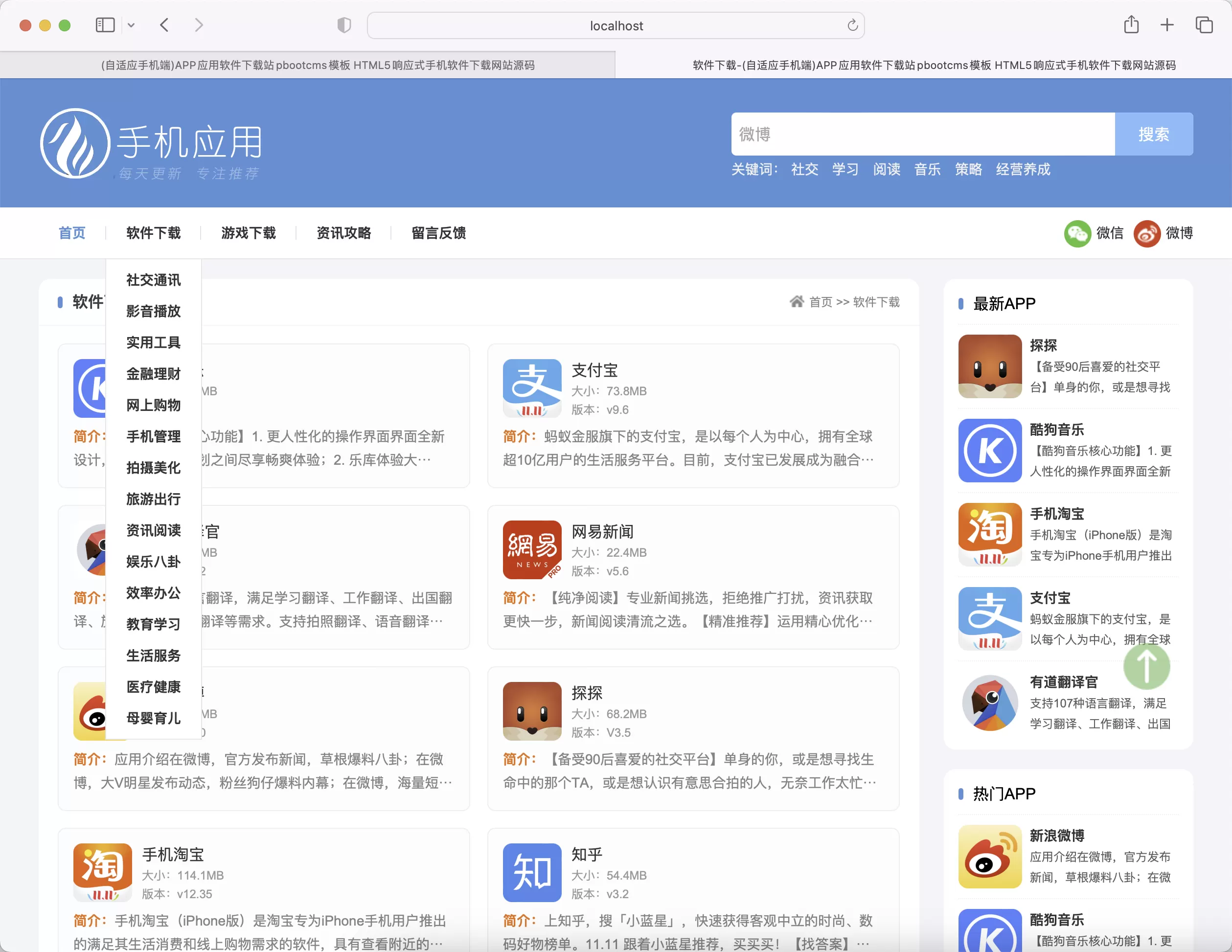Image resolution: width=1232 pixels, height=952 pixels.
Task: Open 软件下载 in the navigation bar
Action: click(x=154, y=233)
